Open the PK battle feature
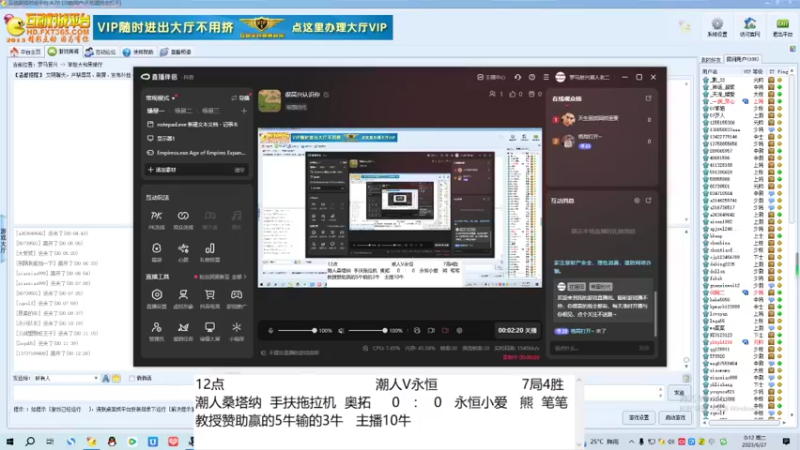Image resolution: width=800 pixels, height=450 pixels. (156, 219)
